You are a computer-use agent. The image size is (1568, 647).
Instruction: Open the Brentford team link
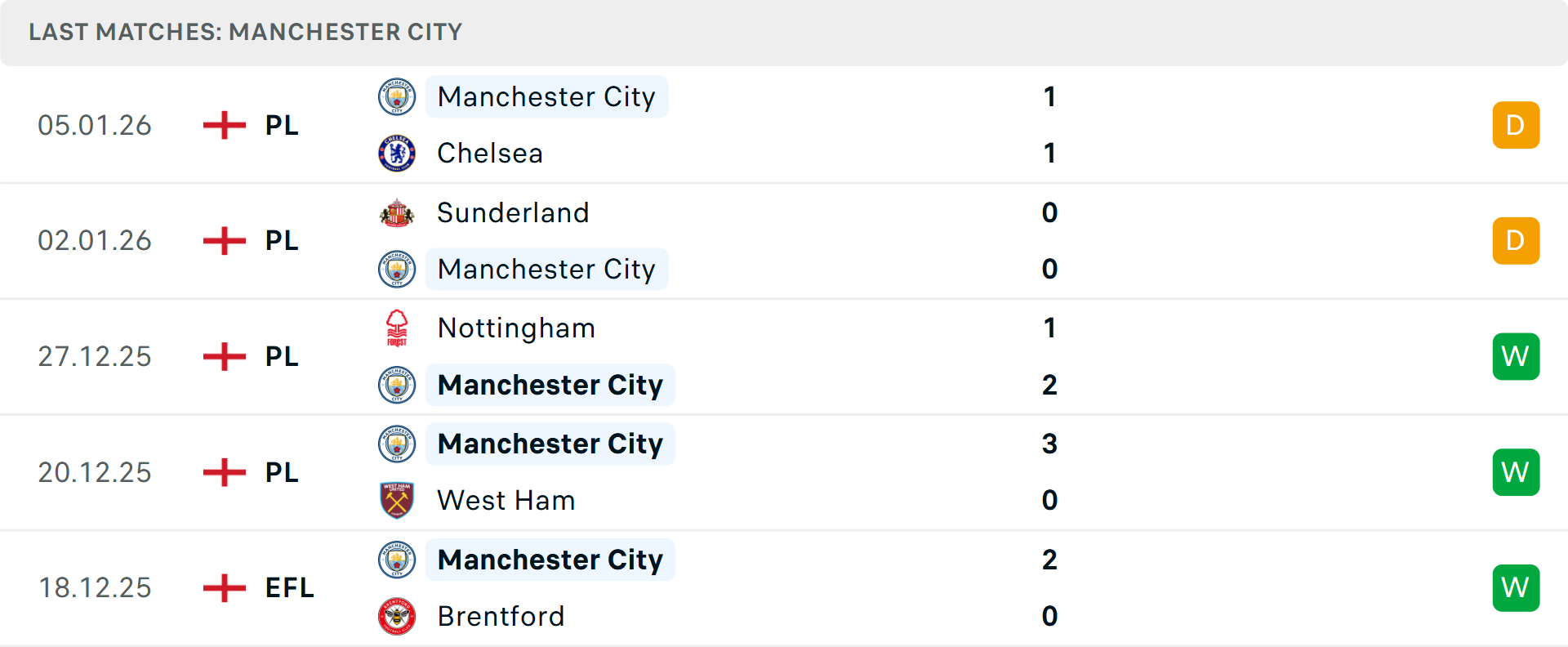(501, 616)
